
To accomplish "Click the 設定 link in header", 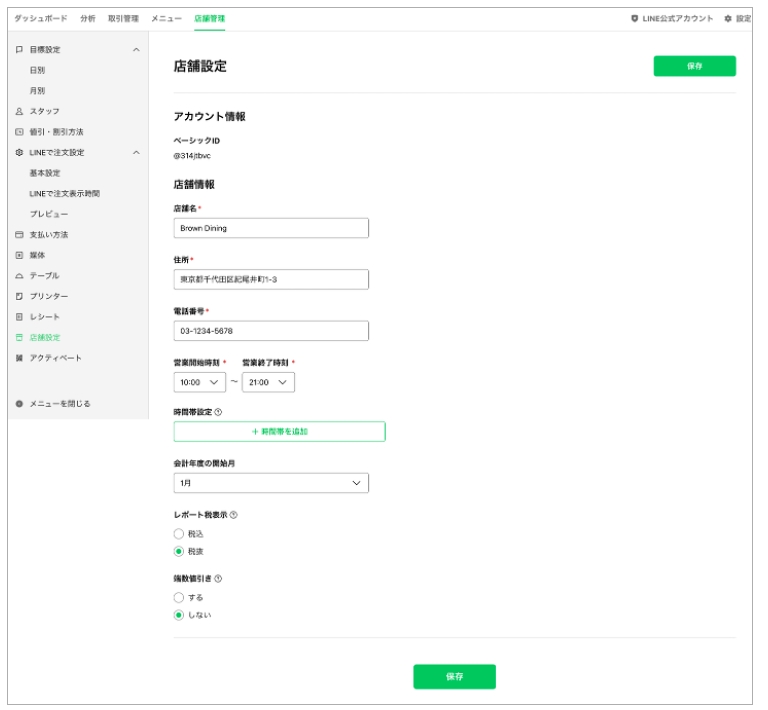I will (744, 19).
